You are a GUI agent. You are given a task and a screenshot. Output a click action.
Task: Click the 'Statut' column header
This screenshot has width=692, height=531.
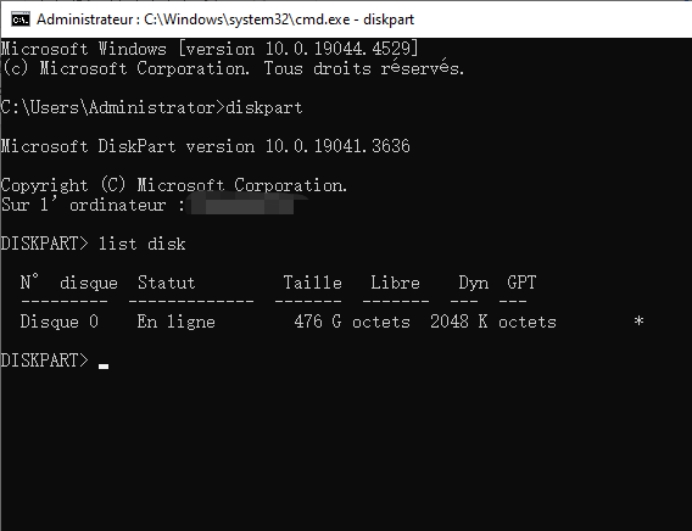(x=166, y=283)
